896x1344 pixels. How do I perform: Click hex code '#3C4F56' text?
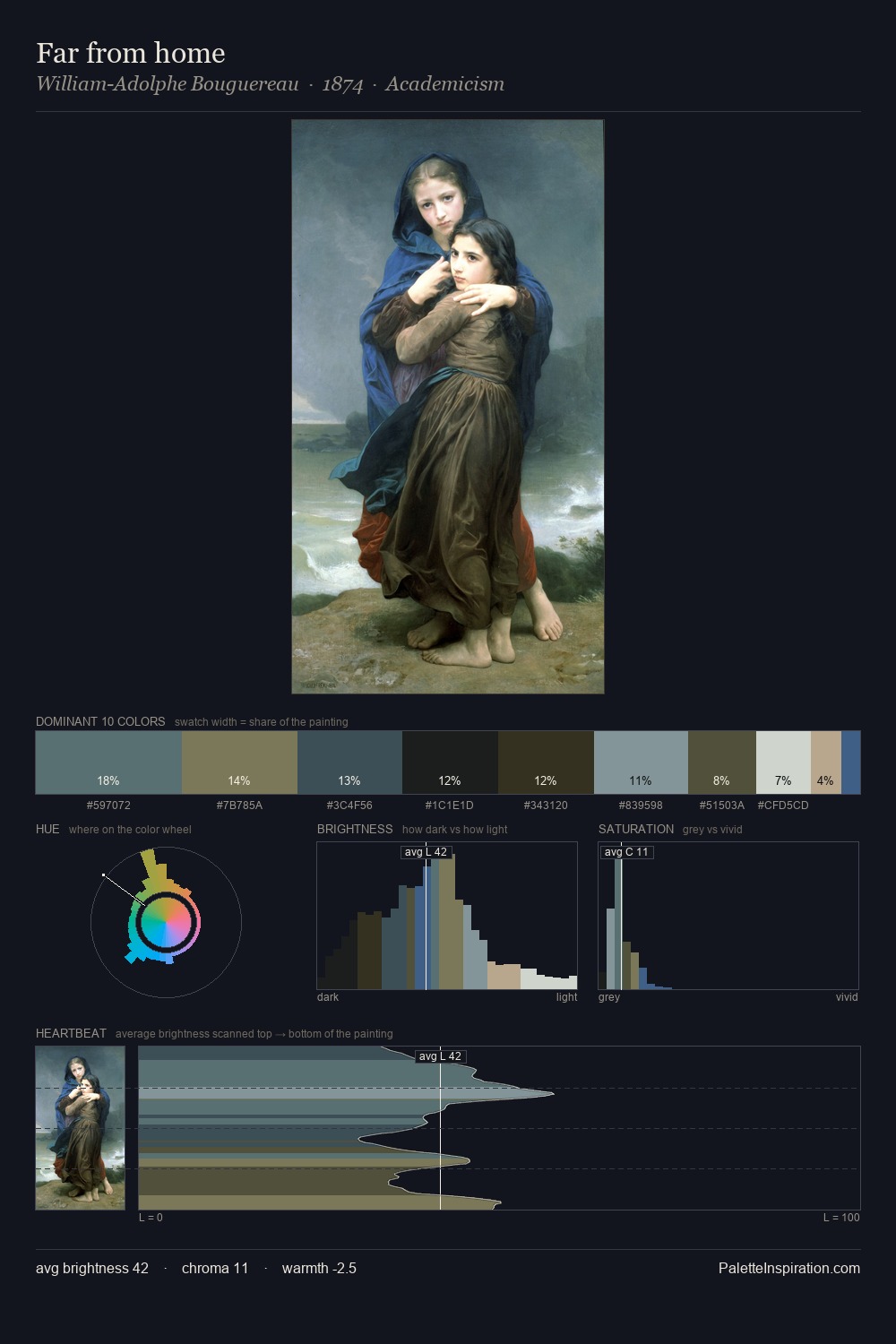click(349, 805)
